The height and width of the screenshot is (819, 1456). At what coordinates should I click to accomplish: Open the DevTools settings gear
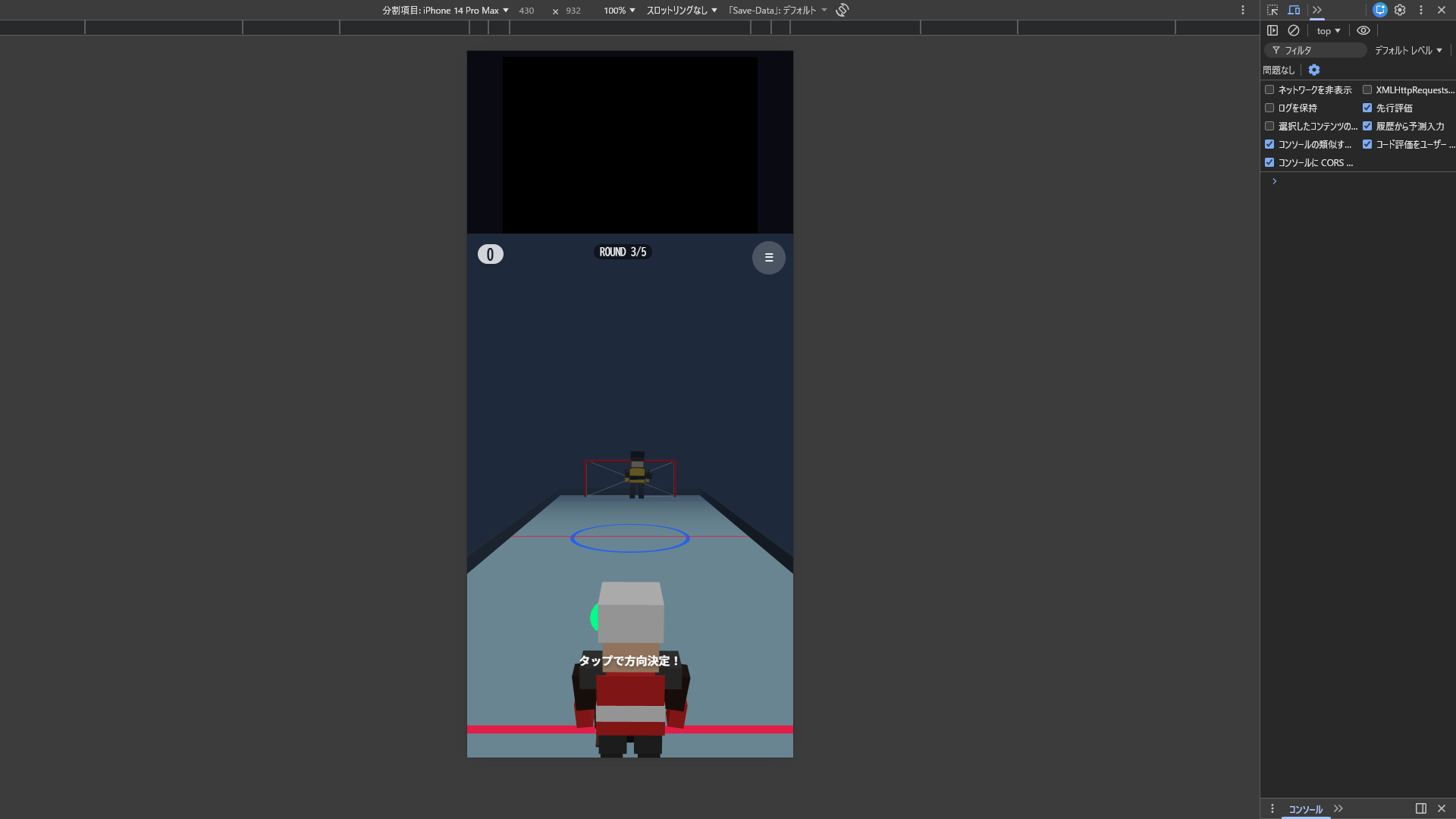1400,10
